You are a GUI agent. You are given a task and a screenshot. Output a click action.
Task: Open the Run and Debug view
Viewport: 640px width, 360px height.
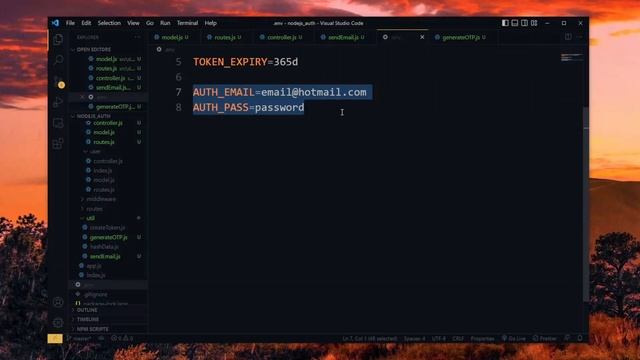pyautogui.click(x=58, y=102)
